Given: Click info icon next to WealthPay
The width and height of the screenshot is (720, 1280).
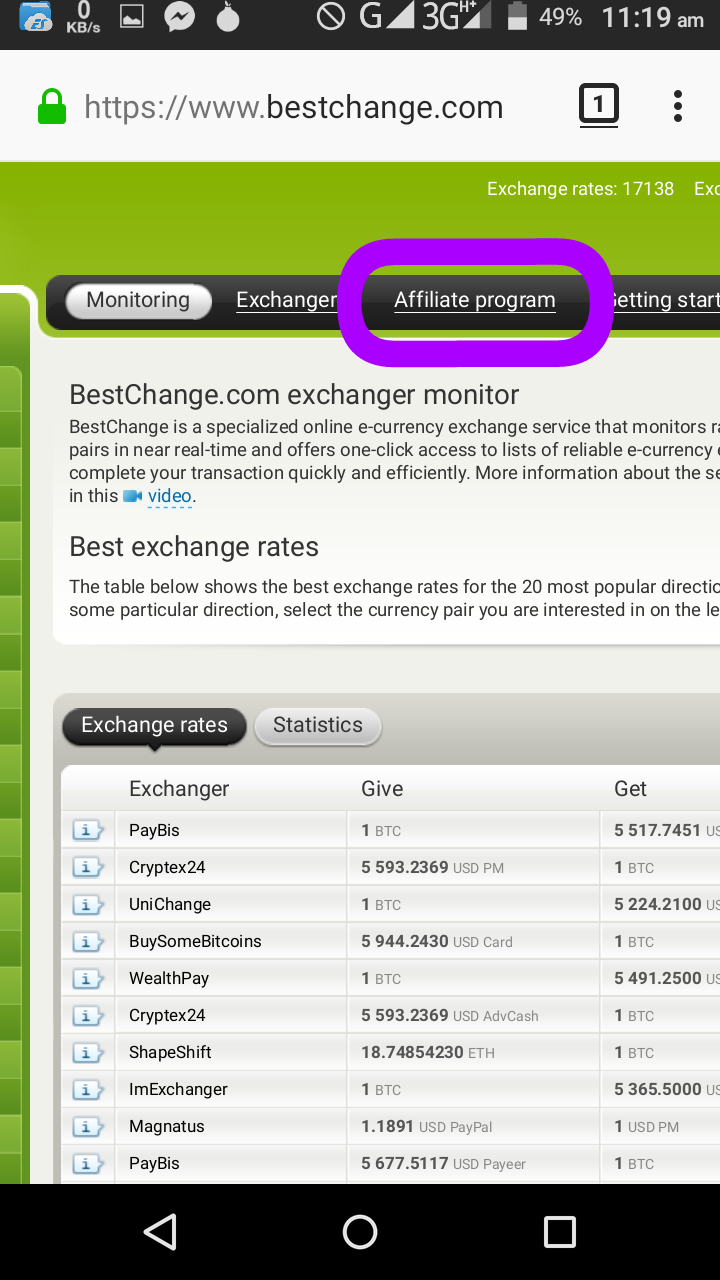Looking at the screenshot, I should pos(88,979).
